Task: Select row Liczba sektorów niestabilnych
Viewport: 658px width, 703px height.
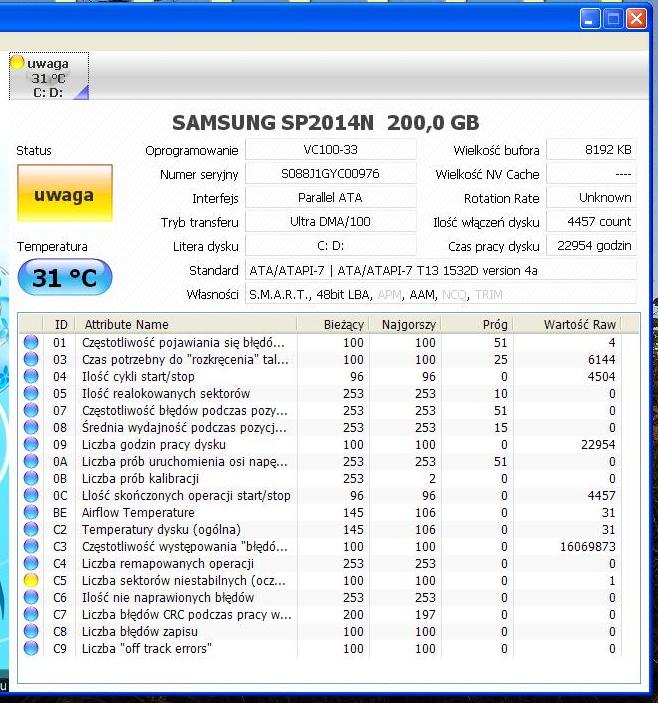Action: tap(320, 581)
